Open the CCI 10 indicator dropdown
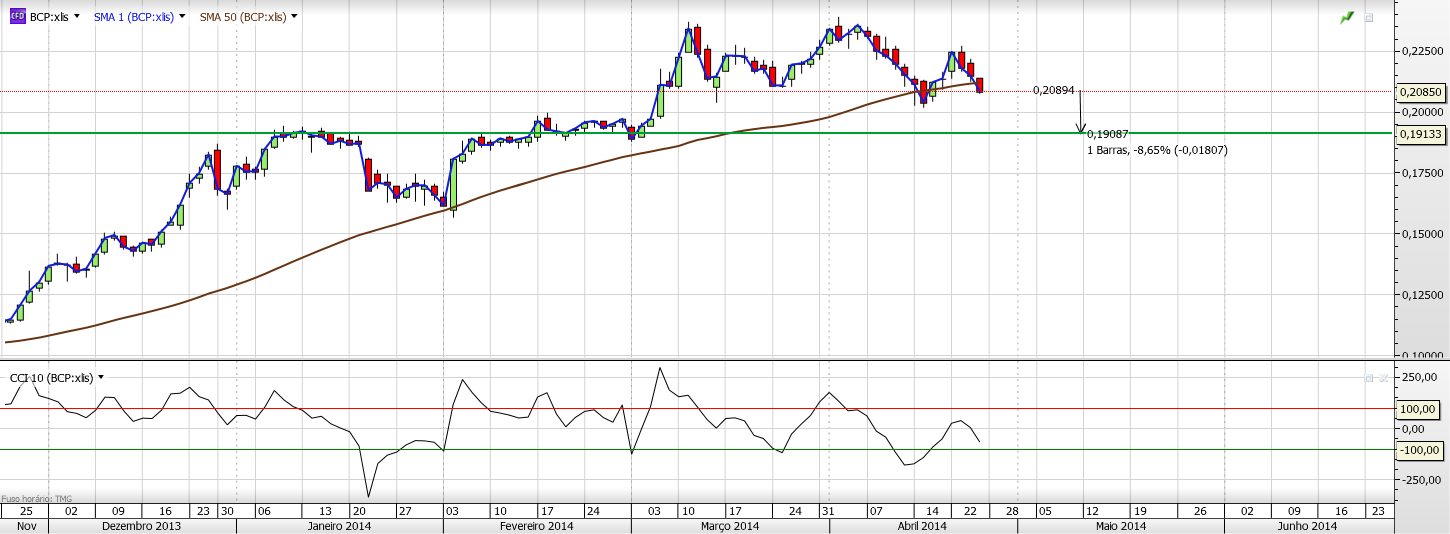 pyautogui.click(x=100, y=378)
